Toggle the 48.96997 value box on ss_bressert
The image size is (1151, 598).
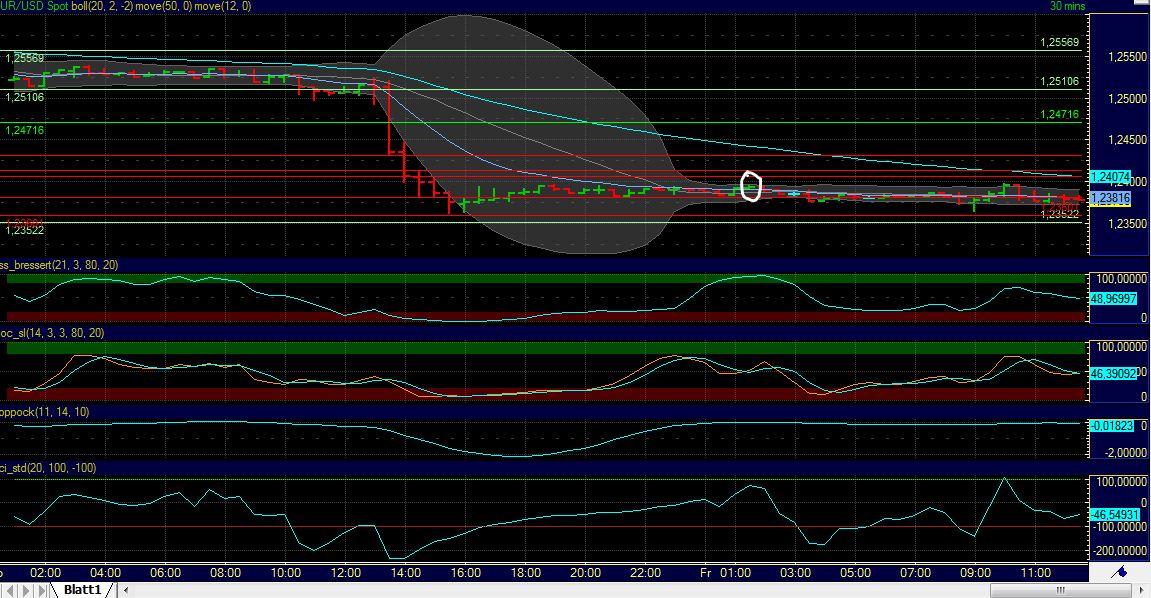[1113, 298]
